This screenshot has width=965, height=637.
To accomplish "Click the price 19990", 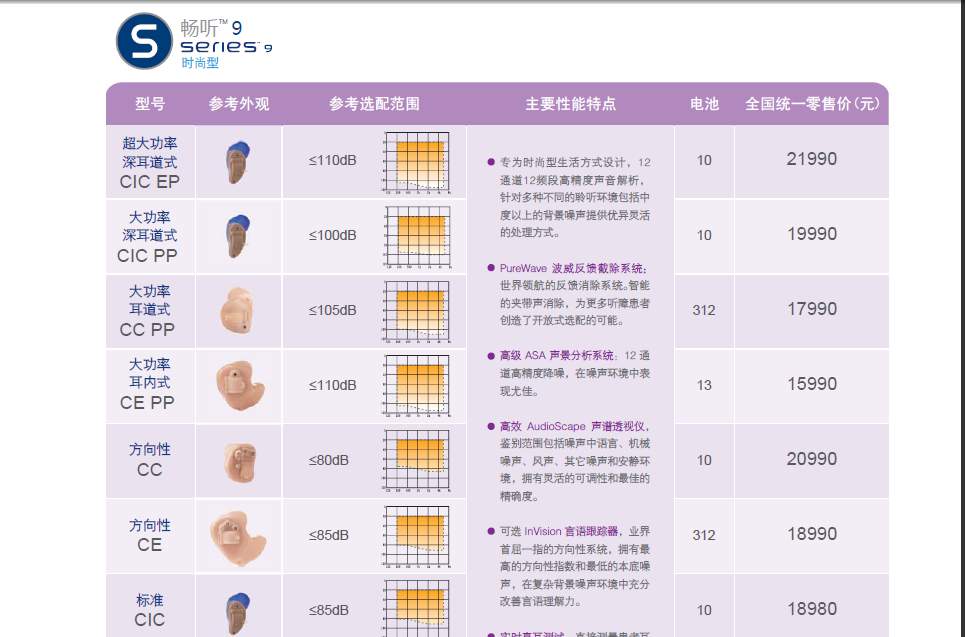I will coord(812,234).
